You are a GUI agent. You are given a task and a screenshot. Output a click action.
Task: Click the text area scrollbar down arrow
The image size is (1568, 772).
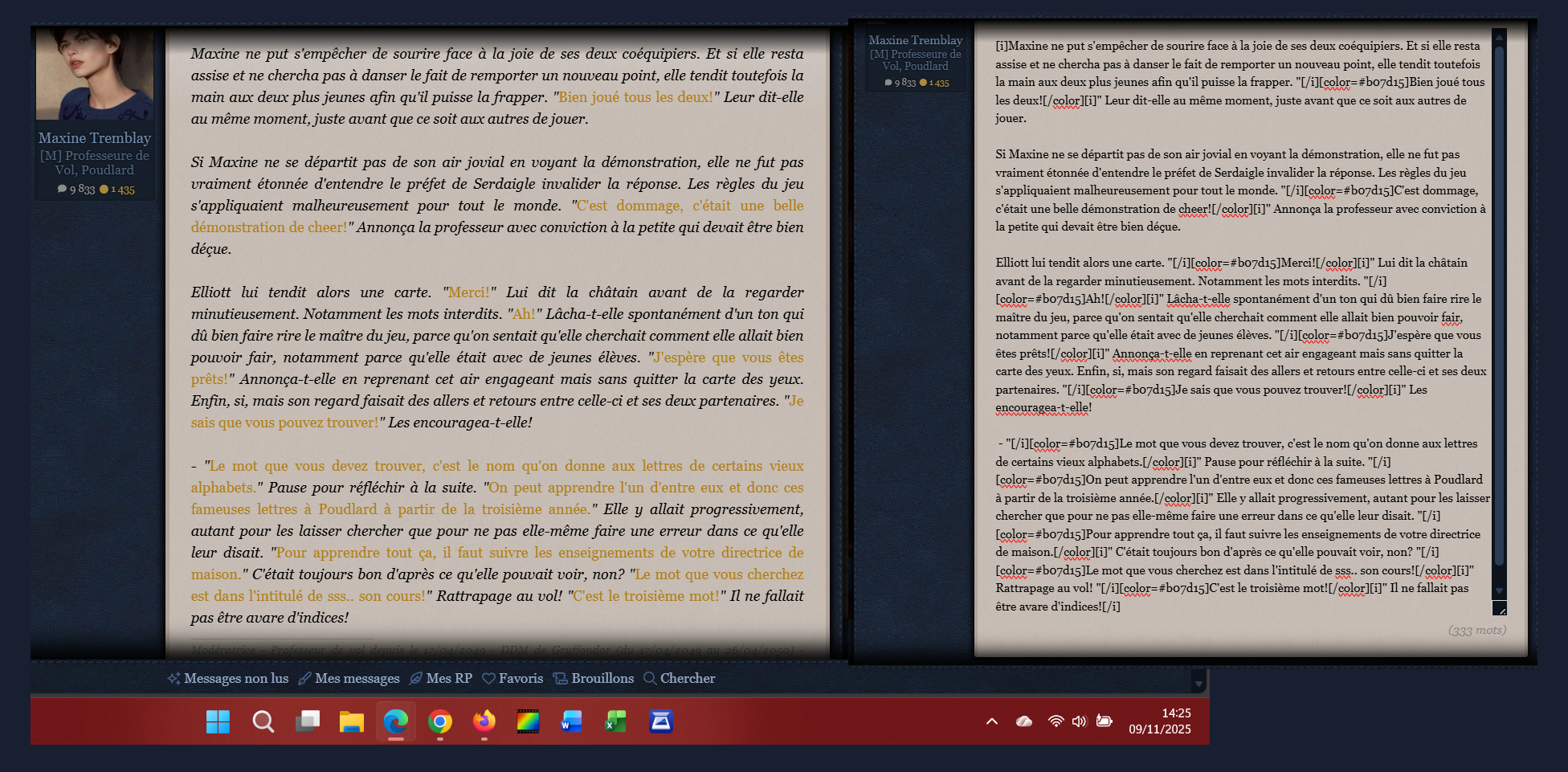pos(1498,591)
